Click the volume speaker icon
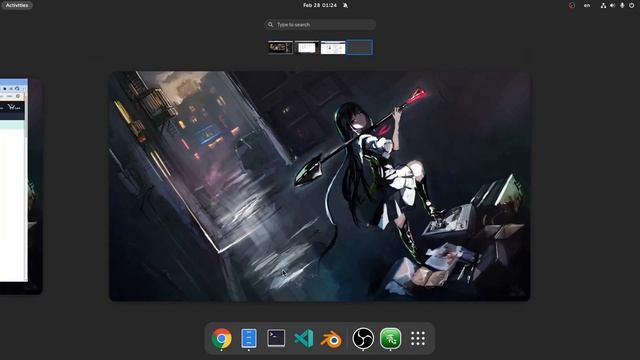 click(x=612, y=5)
